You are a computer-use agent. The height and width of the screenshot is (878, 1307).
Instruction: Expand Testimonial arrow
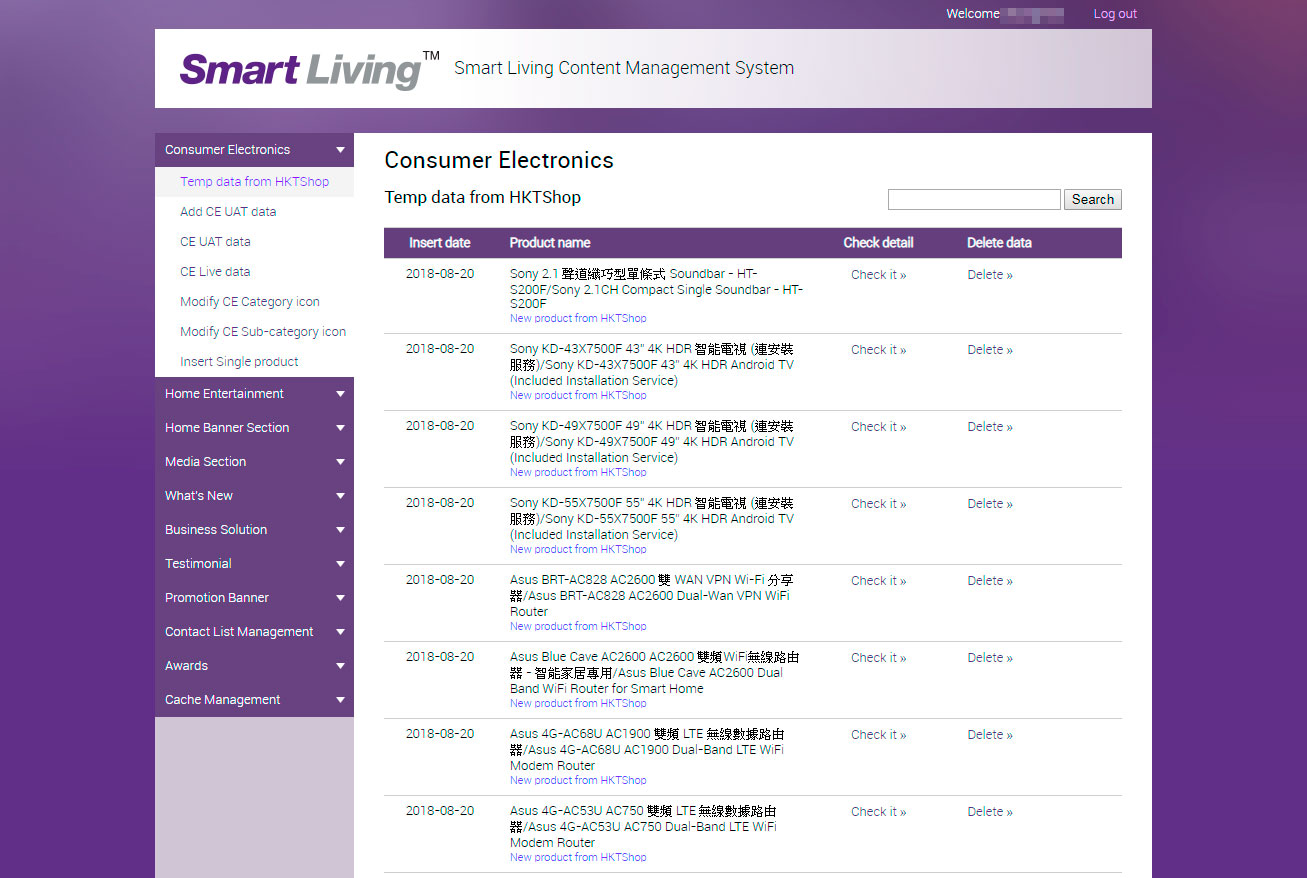pyautogui.click(x=340, y=564)
